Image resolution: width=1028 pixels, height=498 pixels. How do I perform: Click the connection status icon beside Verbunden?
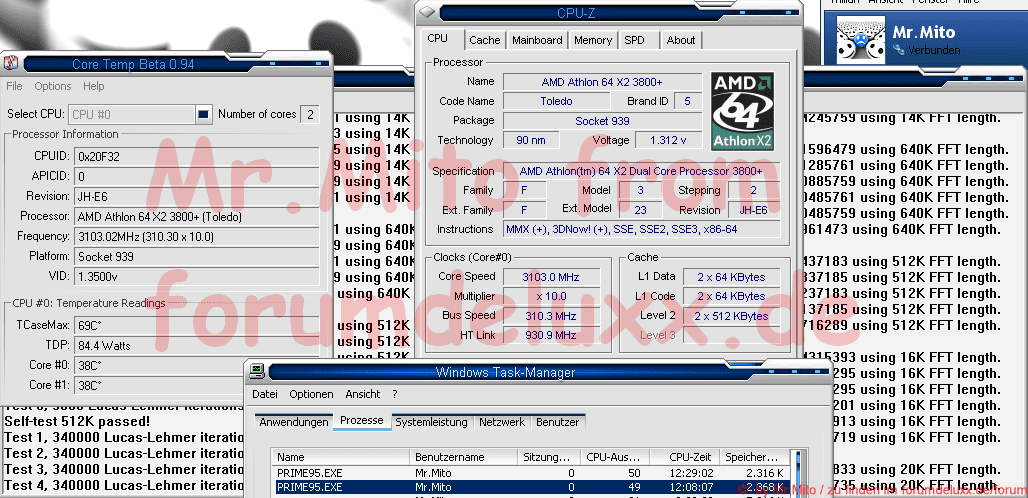click(x=897, y=50)
